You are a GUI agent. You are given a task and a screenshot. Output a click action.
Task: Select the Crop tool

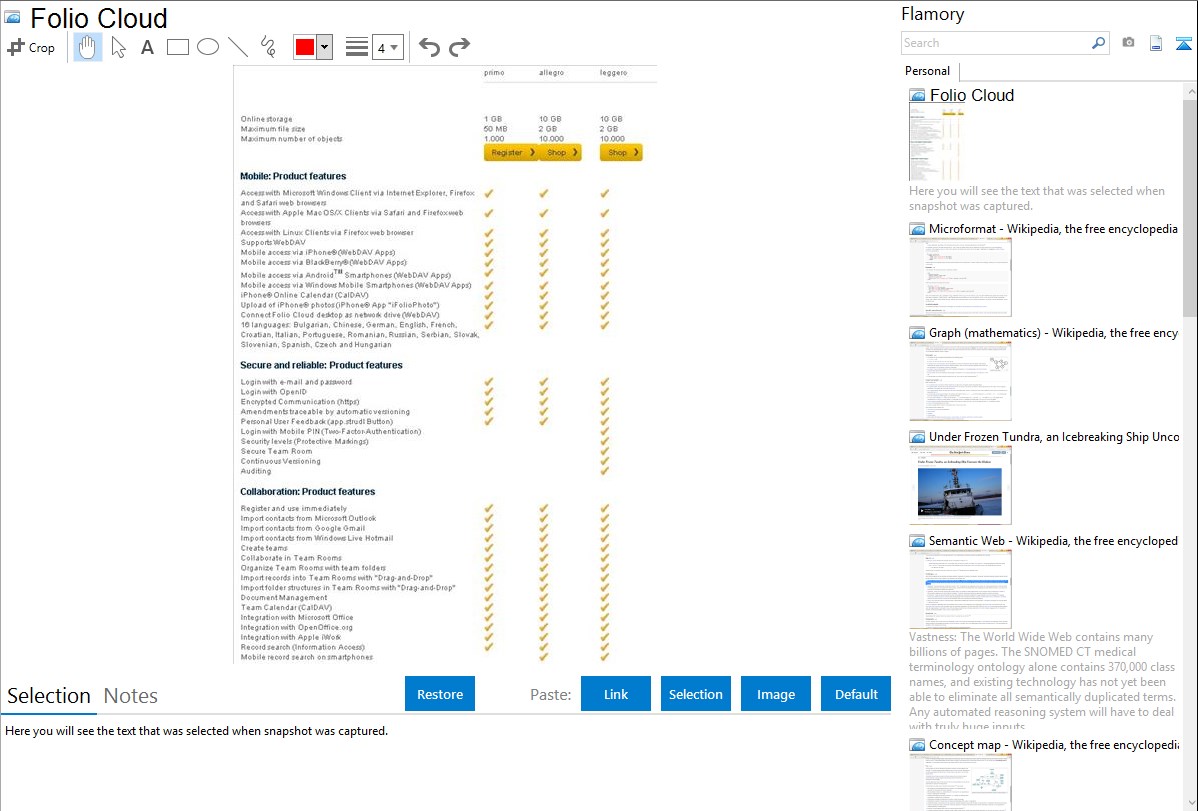[x=31, y=47]
